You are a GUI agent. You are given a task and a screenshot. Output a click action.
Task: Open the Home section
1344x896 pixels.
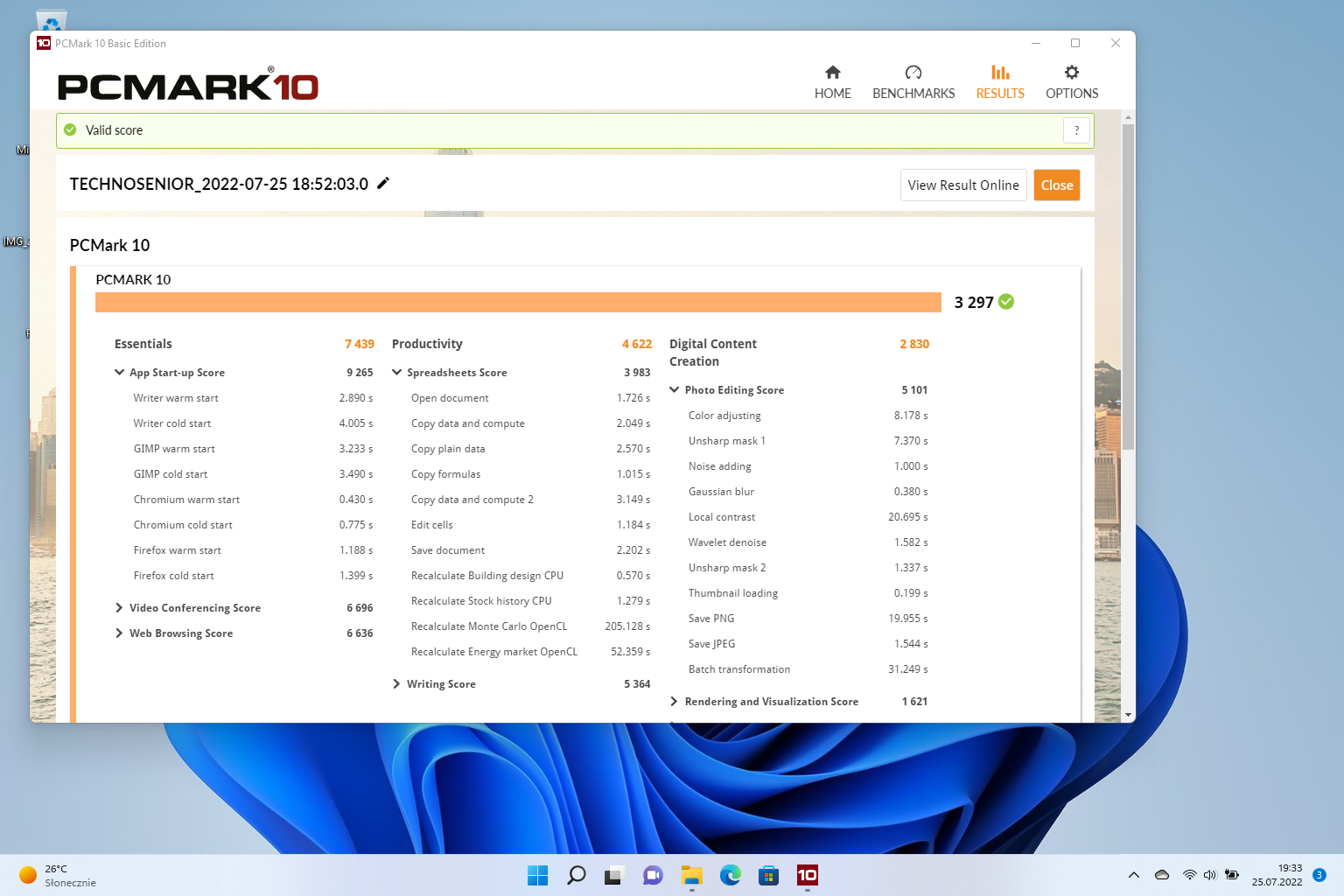click(x=832, y=82)
